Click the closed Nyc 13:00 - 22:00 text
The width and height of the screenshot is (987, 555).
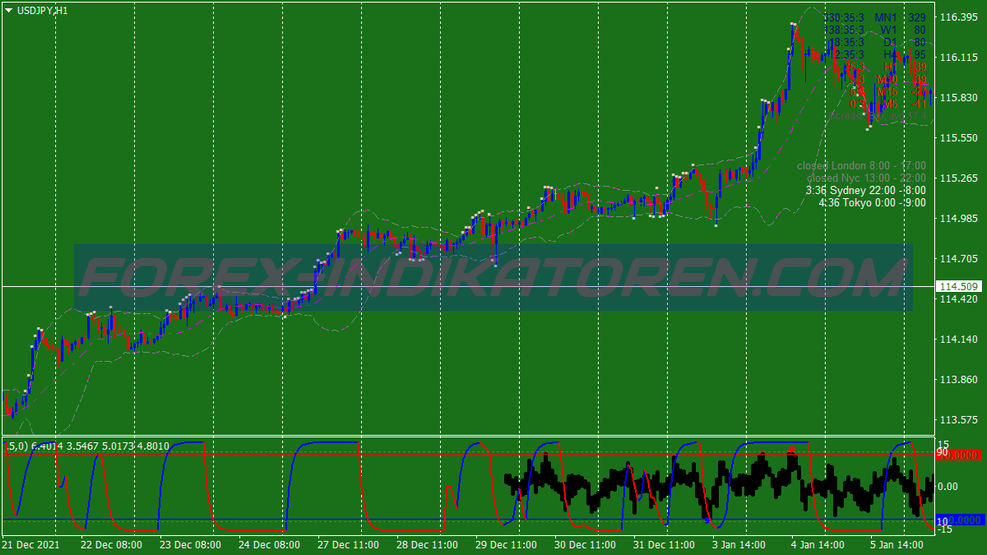(867, 178)
